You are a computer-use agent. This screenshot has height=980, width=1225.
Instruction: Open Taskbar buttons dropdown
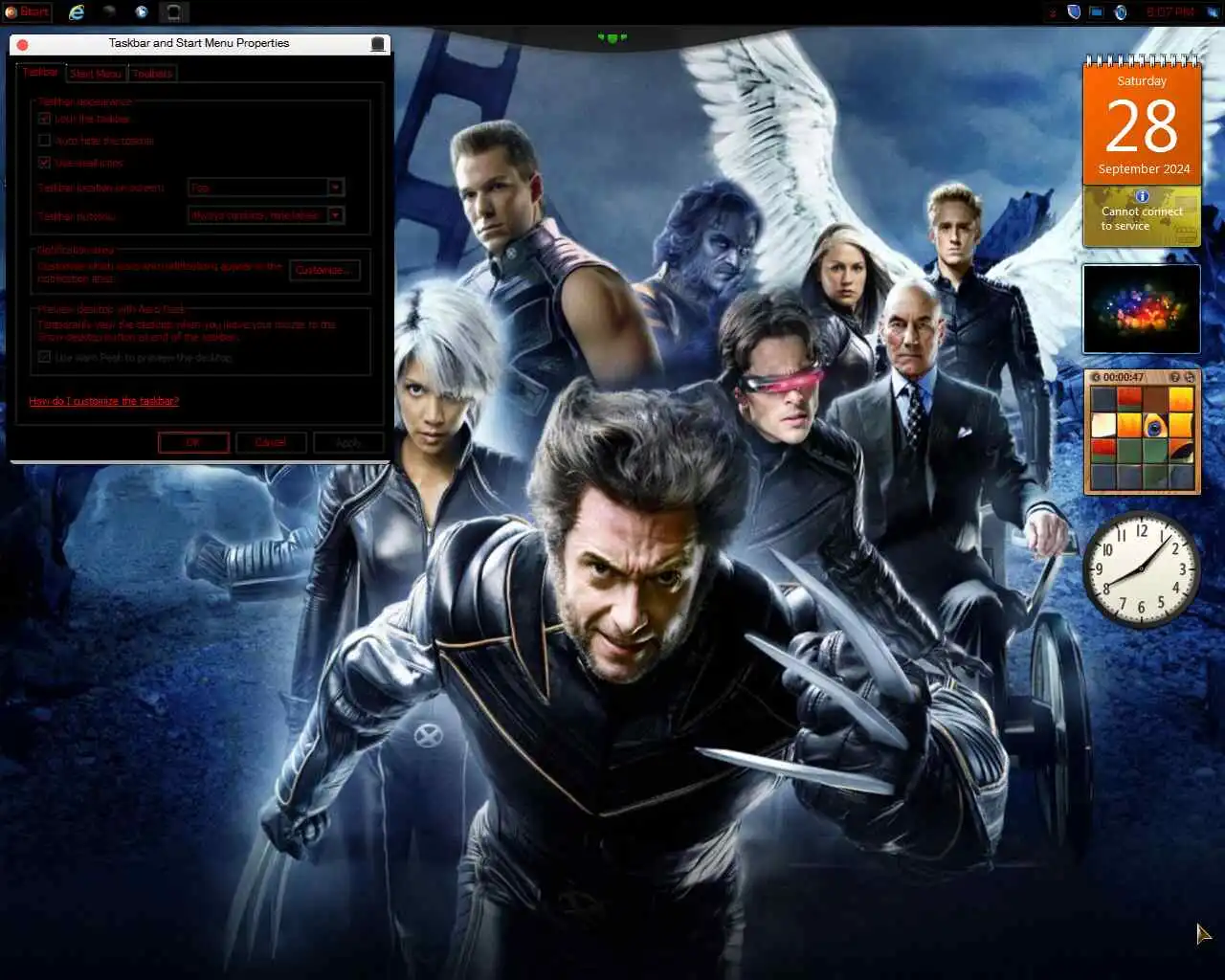[x=266, y=215]
